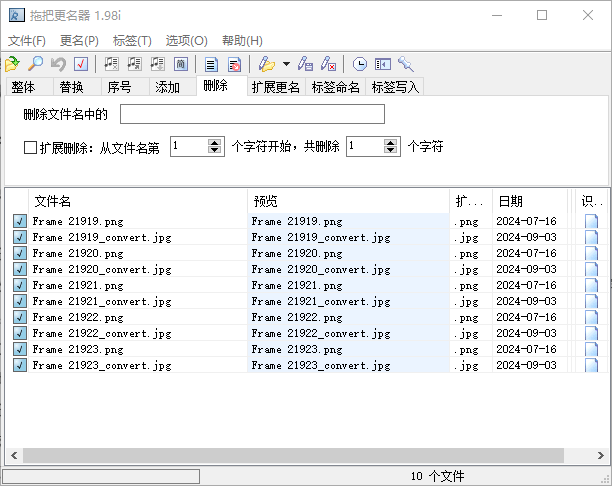
Task: Click file icon in Frame 21921_convert.jpg row
Action: [x=591, y=301]
